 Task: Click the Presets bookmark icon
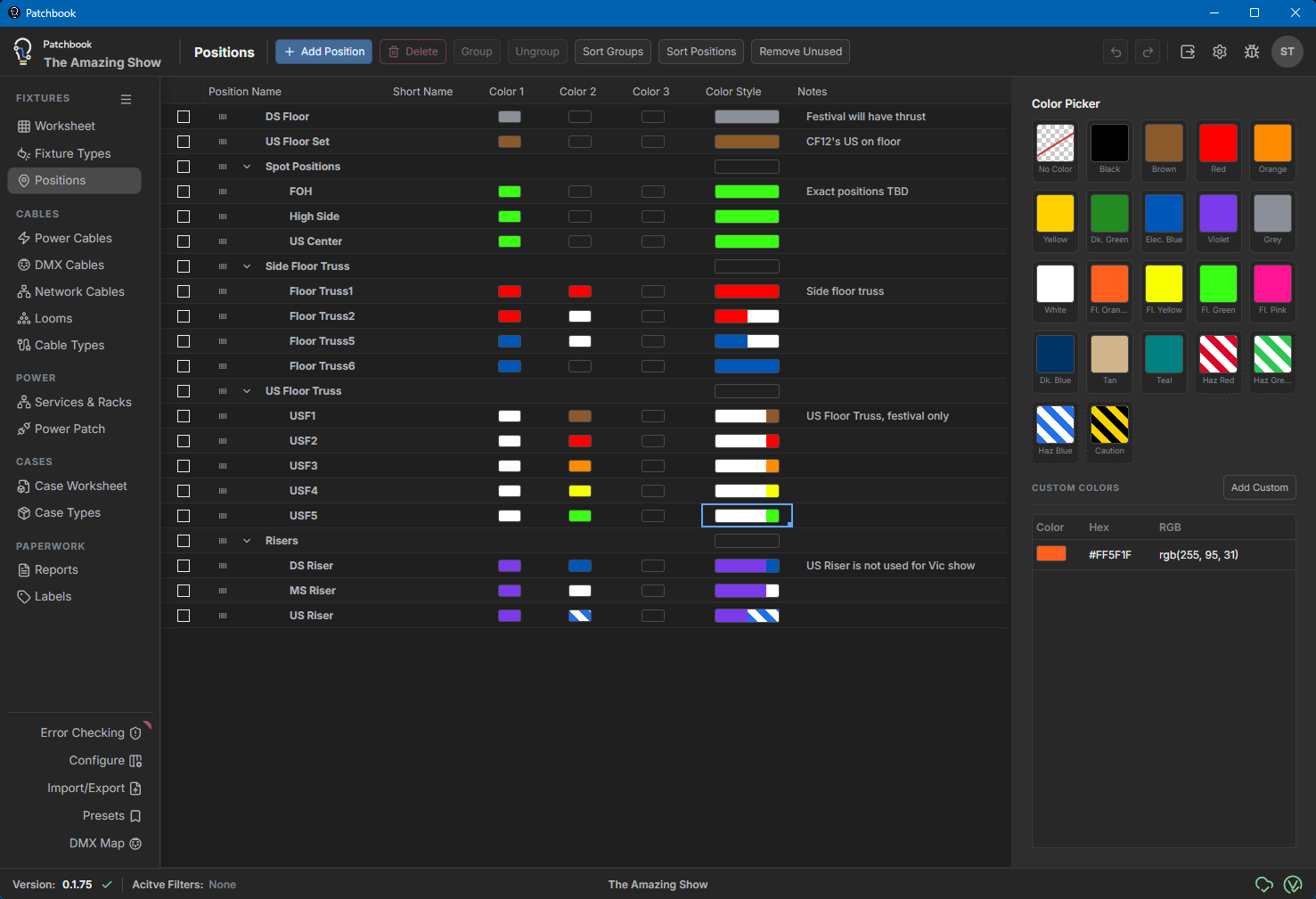[x=135, y=816]
